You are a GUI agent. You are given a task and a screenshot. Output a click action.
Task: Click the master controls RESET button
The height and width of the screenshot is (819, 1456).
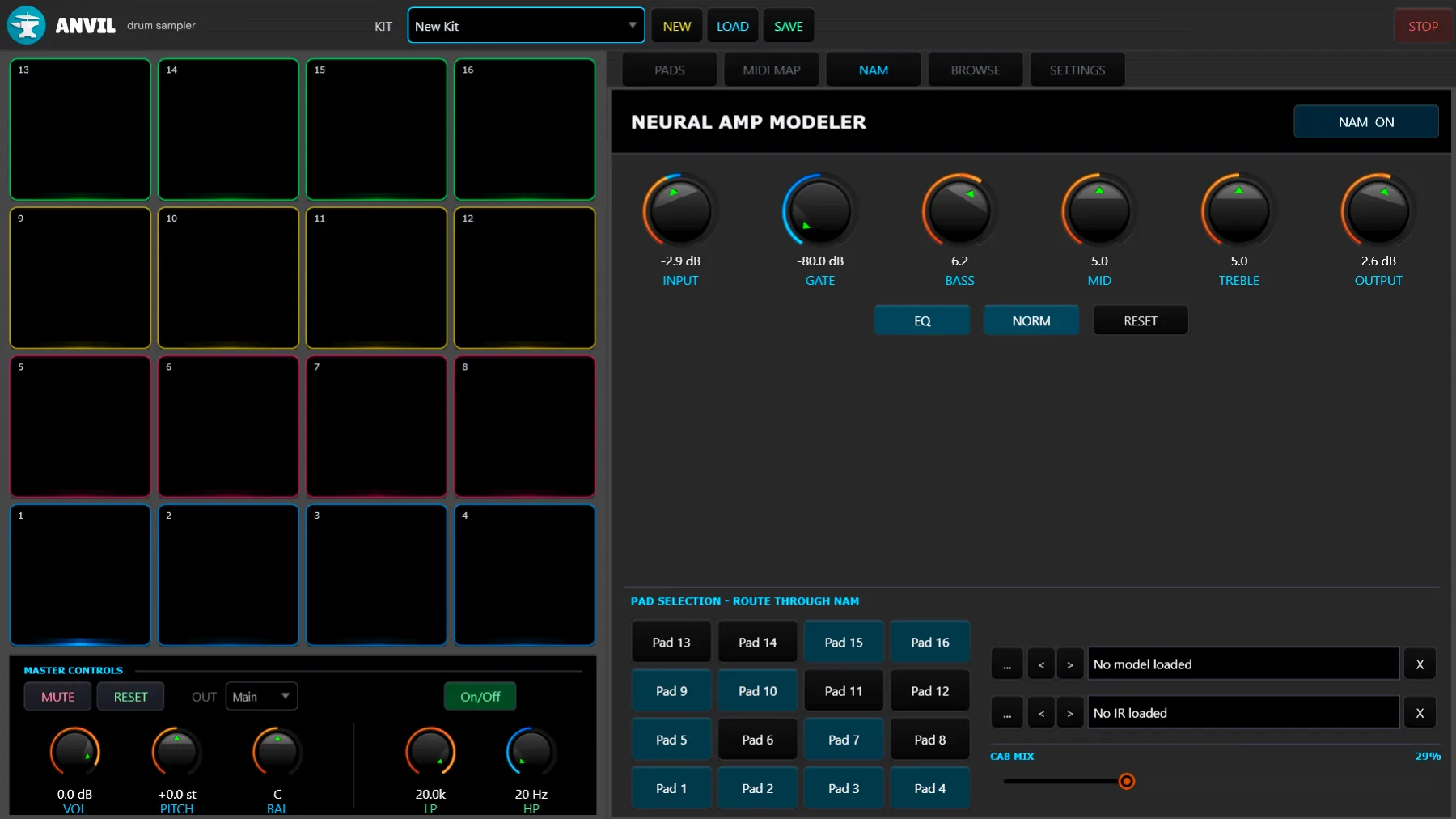[x=130, y=697]
